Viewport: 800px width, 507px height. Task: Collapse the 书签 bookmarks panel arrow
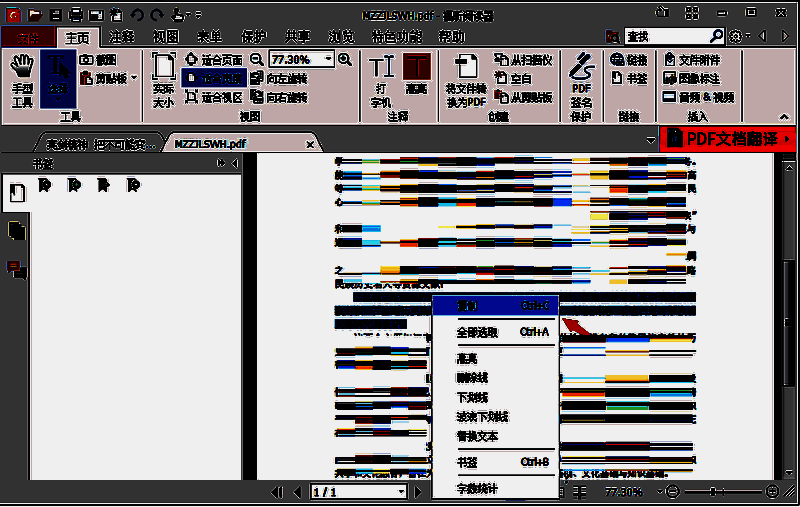click(x=235, y=163)
